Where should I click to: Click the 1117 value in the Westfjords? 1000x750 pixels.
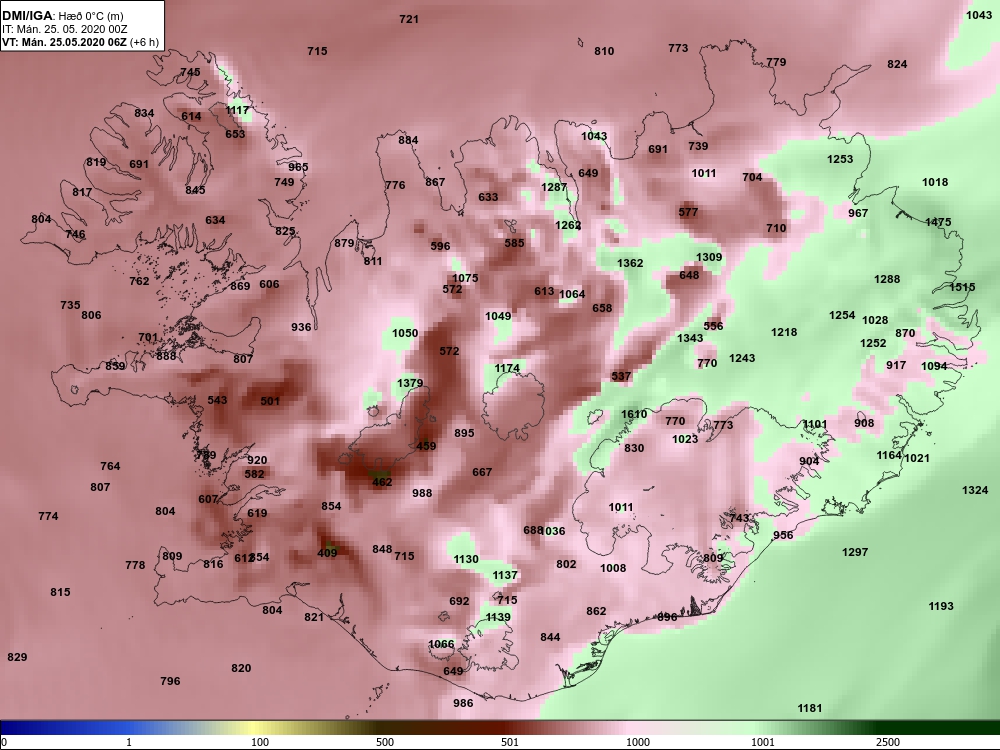pyautogui.click(x=237, y=110)
